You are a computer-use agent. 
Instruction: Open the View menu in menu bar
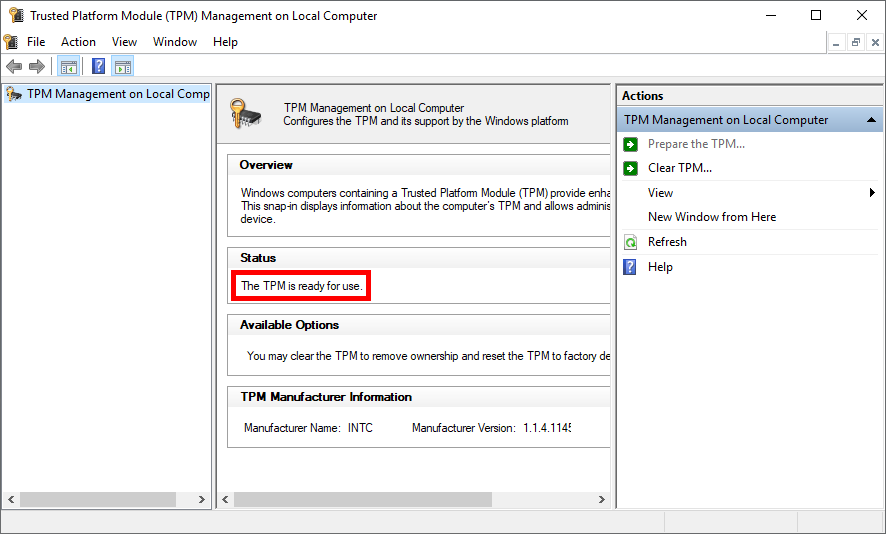point(124,42)
